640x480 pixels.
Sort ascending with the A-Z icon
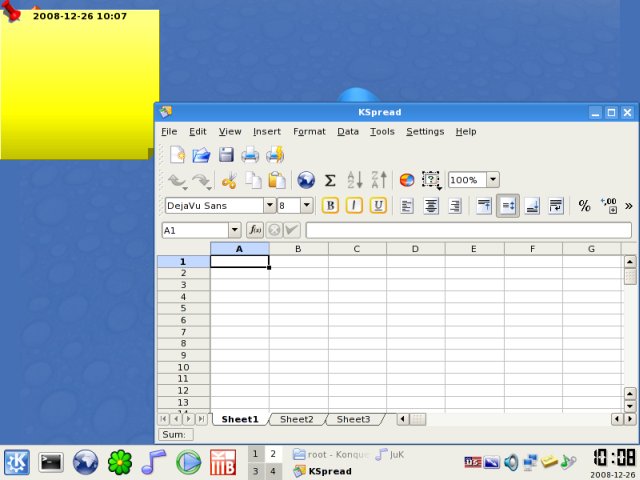click(354, 180)
